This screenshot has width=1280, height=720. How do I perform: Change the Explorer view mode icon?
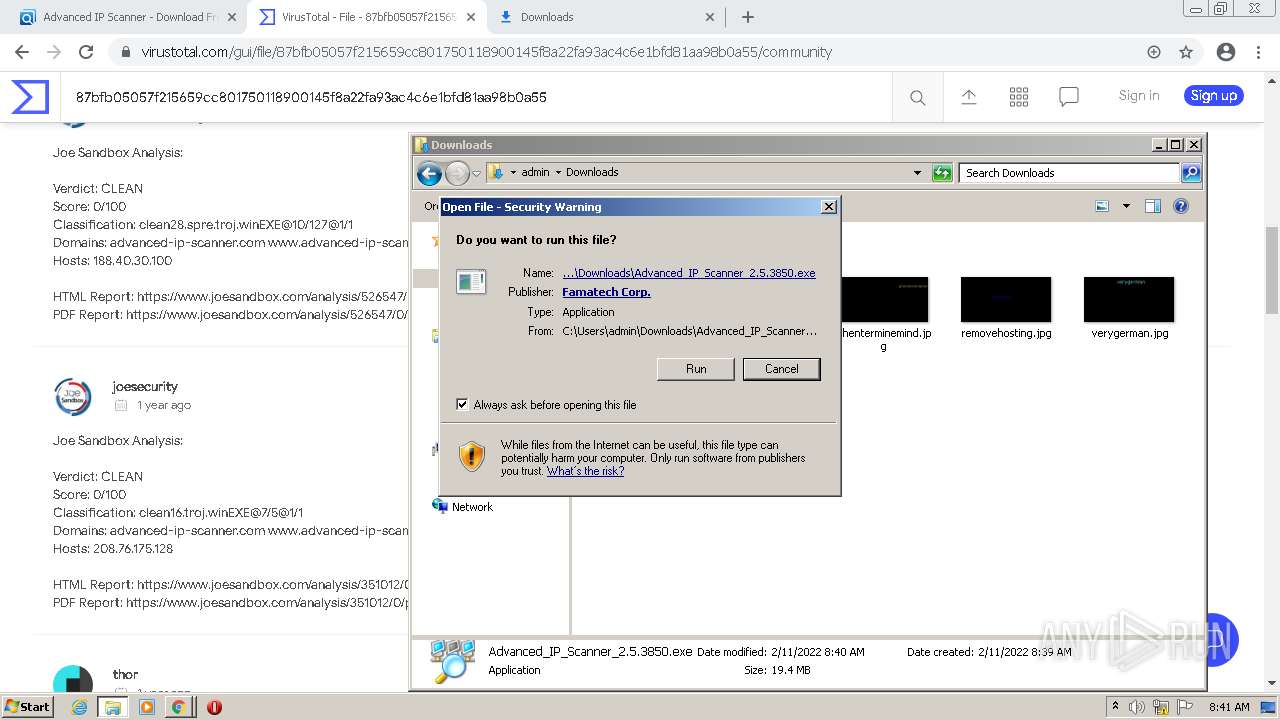tap(1102, 206)
